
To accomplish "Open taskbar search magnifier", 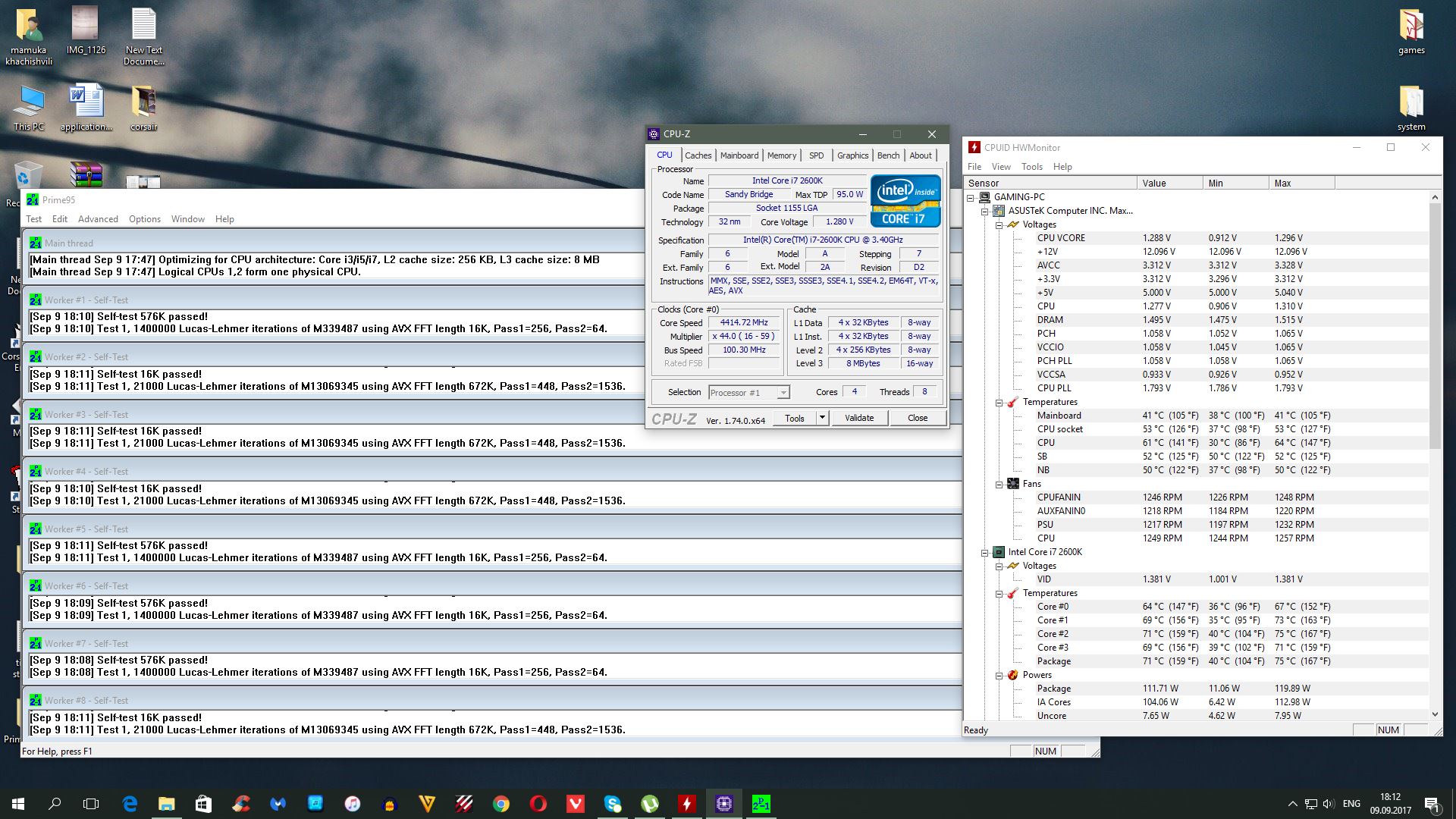I will coord(55,804).
